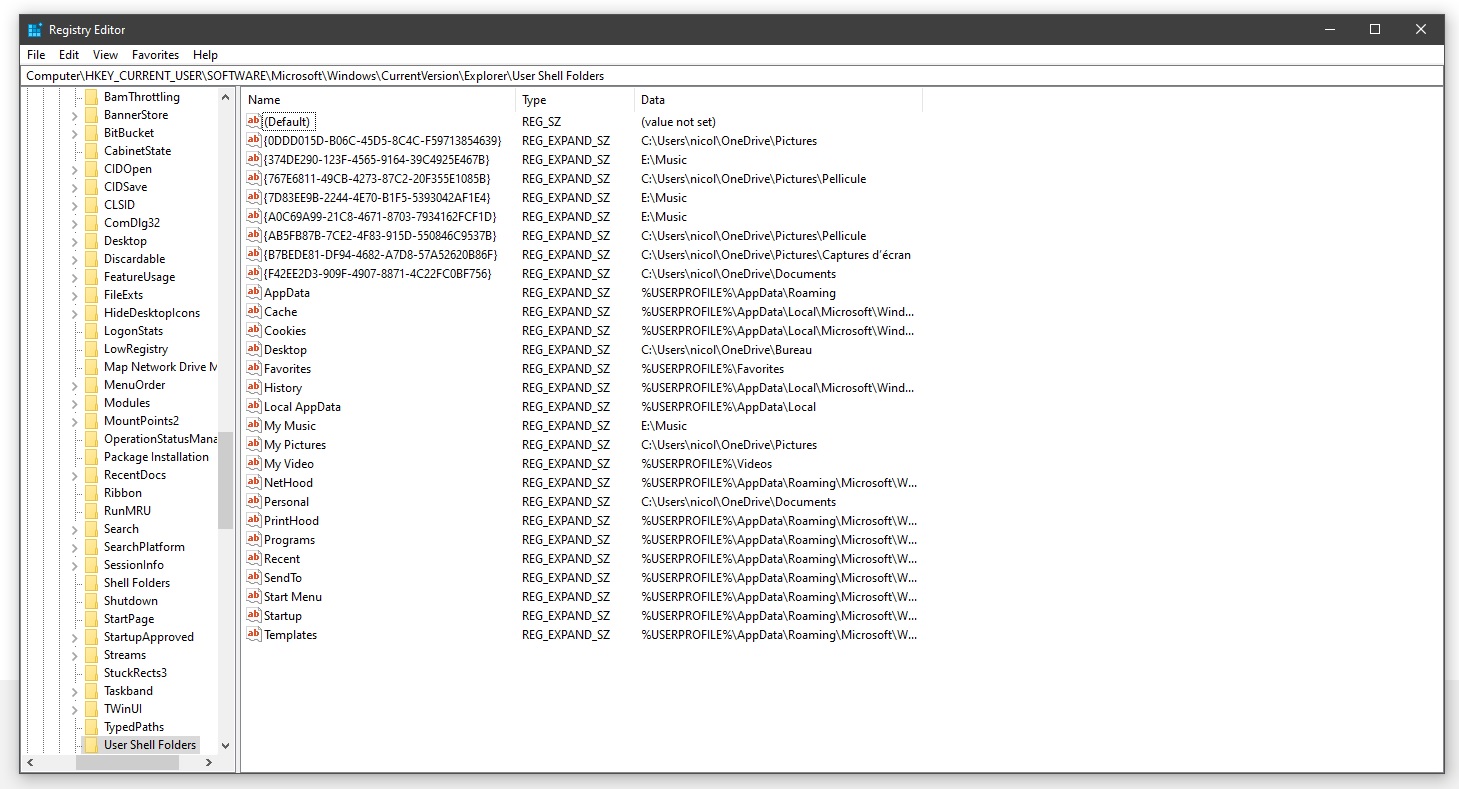Click the Personal value string icon
This screenshot has width=1459, height=789.
pos(253,502)
